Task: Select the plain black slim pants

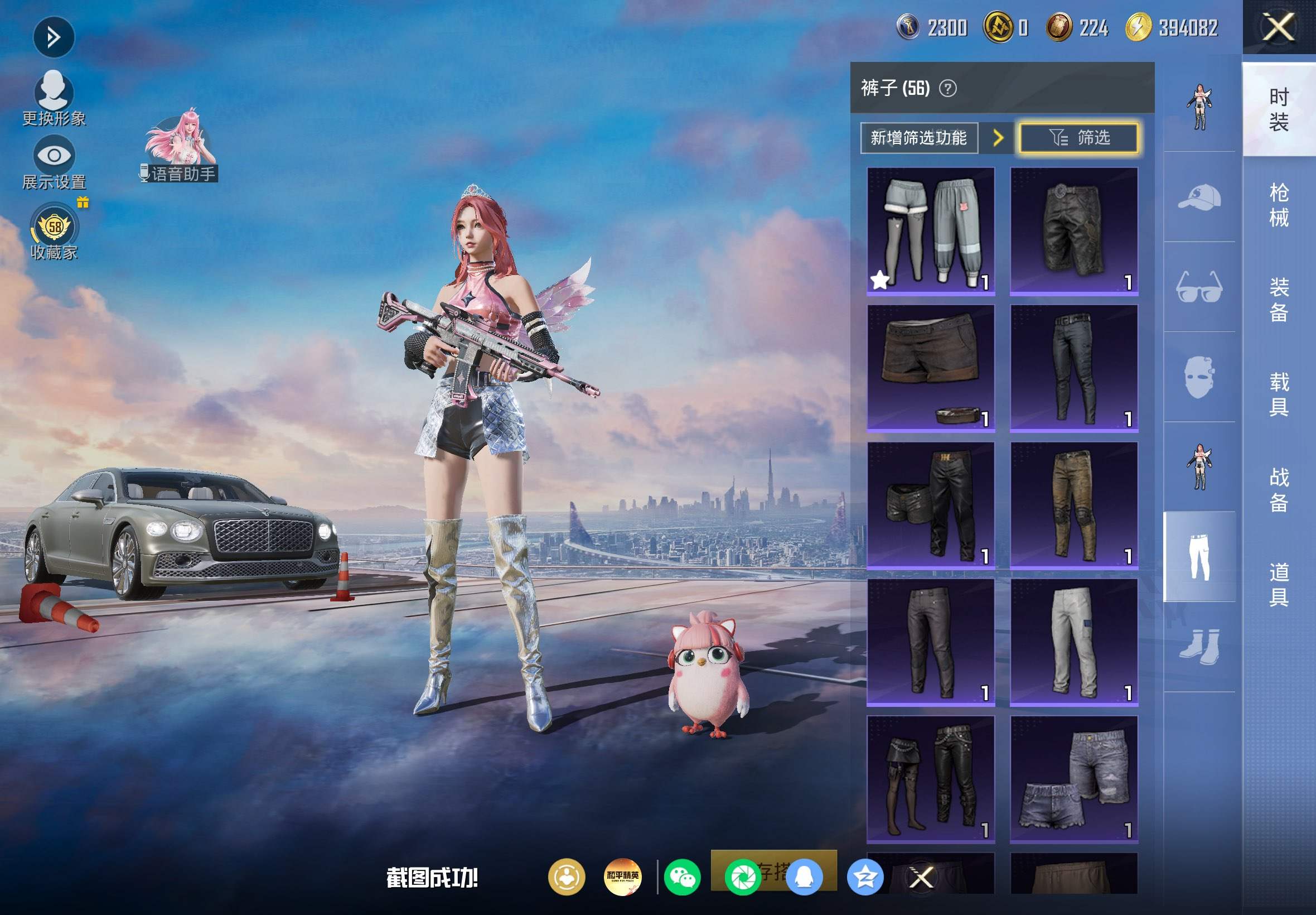Action: (931, 643)
